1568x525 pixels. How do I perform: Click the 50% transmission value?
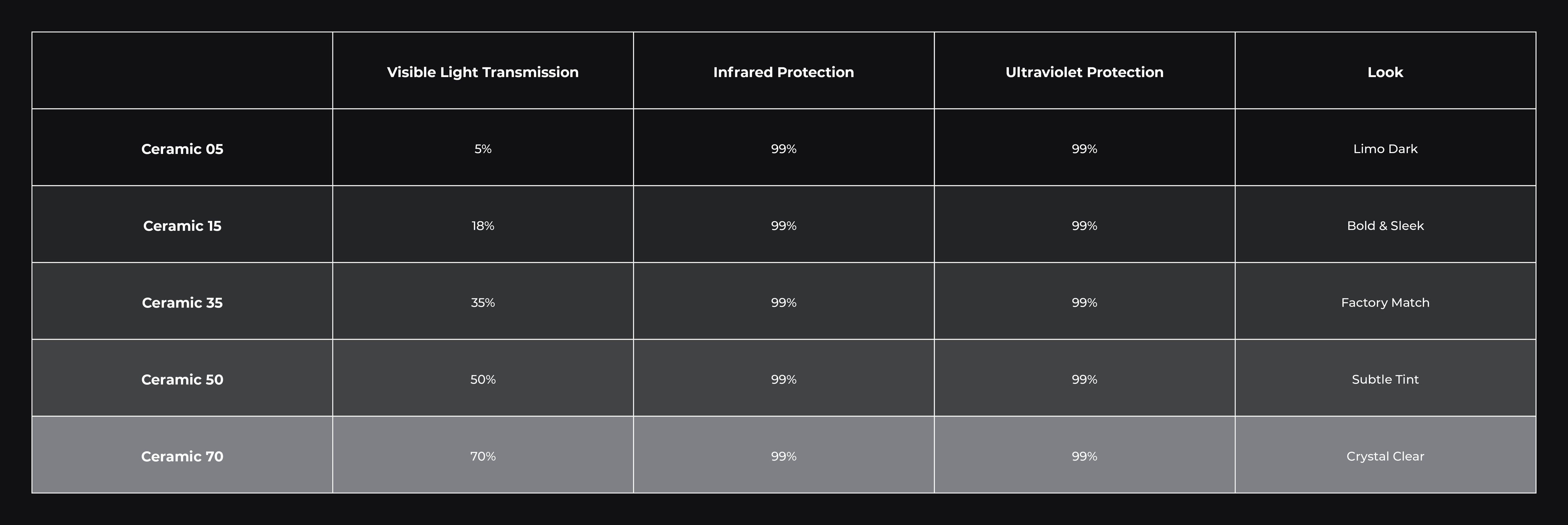tap(483, 379)
